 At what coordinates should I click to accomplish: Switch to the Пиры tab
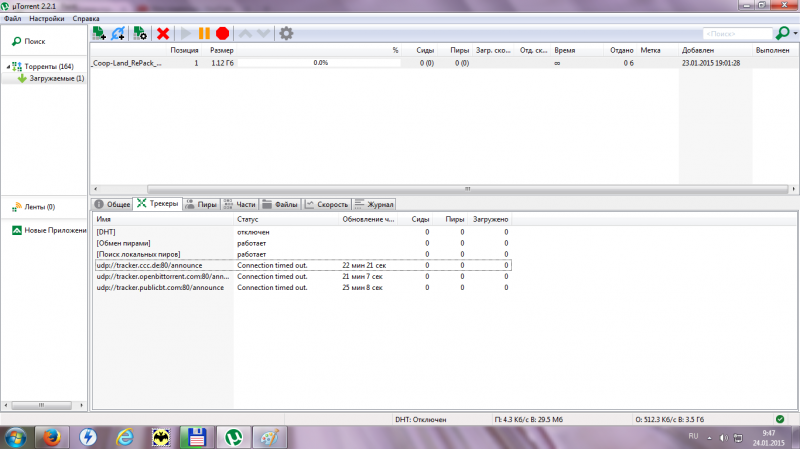click(201, 204)
